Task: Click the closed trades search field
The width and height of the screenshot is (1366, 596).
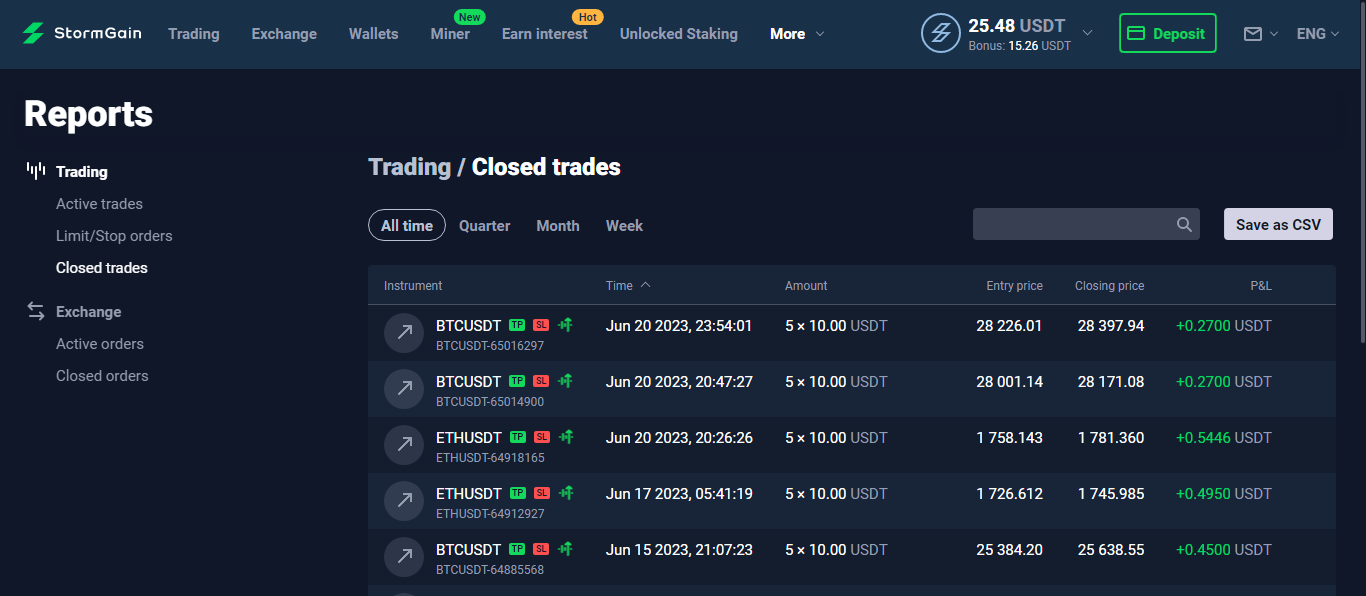Action: click(x=1070, y=224)
